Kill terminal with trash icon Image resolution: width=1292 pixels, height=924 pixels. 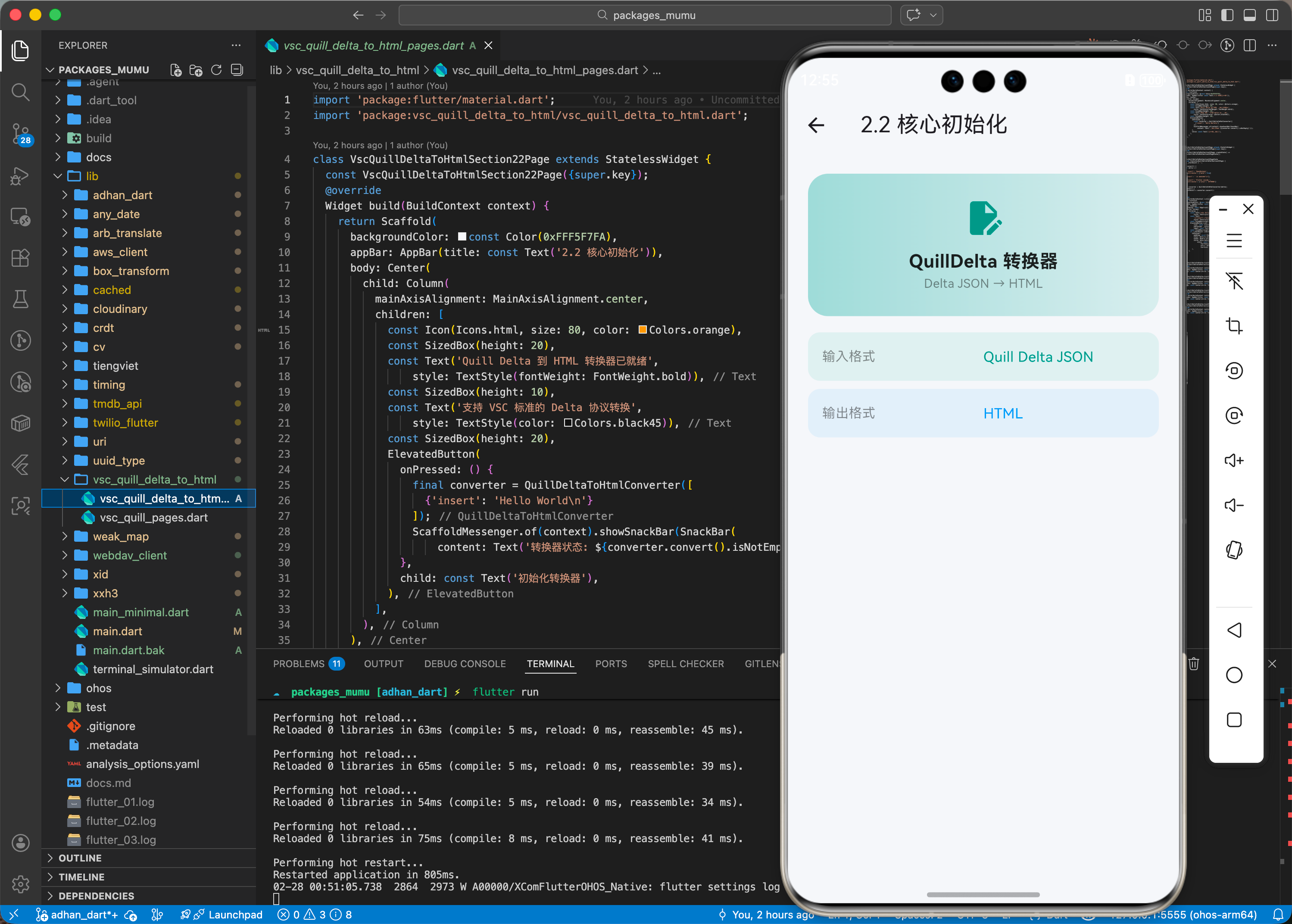[x=1194, y=663]
